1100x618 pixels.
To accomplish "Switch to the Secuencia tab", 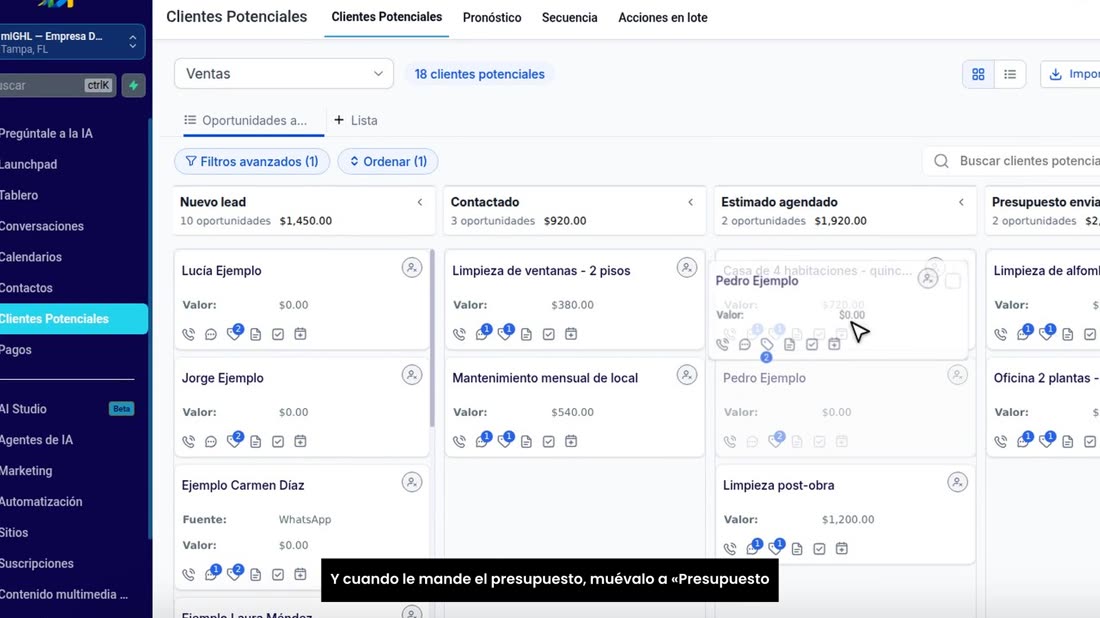I will click(x=570, y=18).
